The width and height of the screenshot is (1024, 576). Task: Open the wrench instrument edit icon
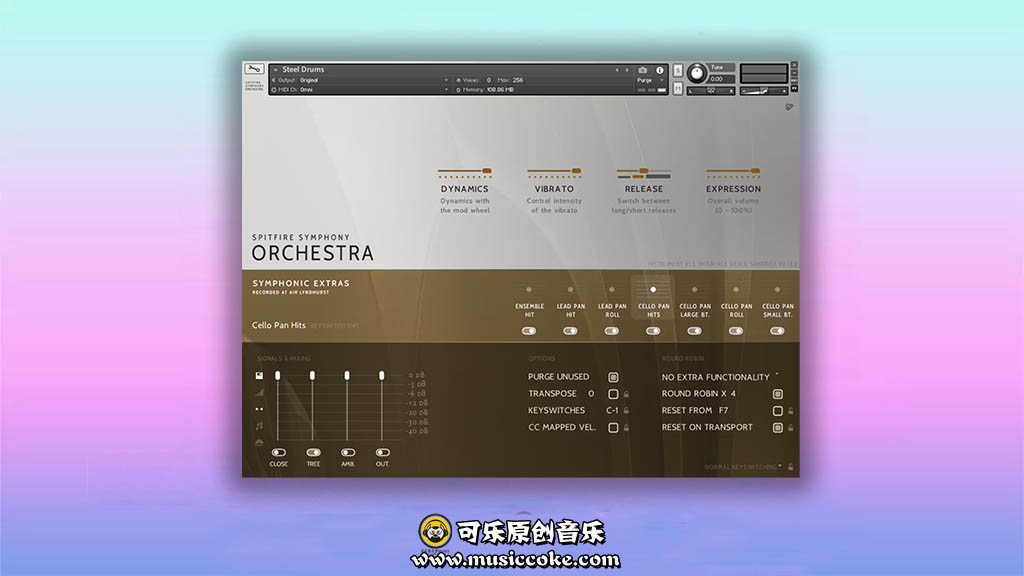pos(254,69)
